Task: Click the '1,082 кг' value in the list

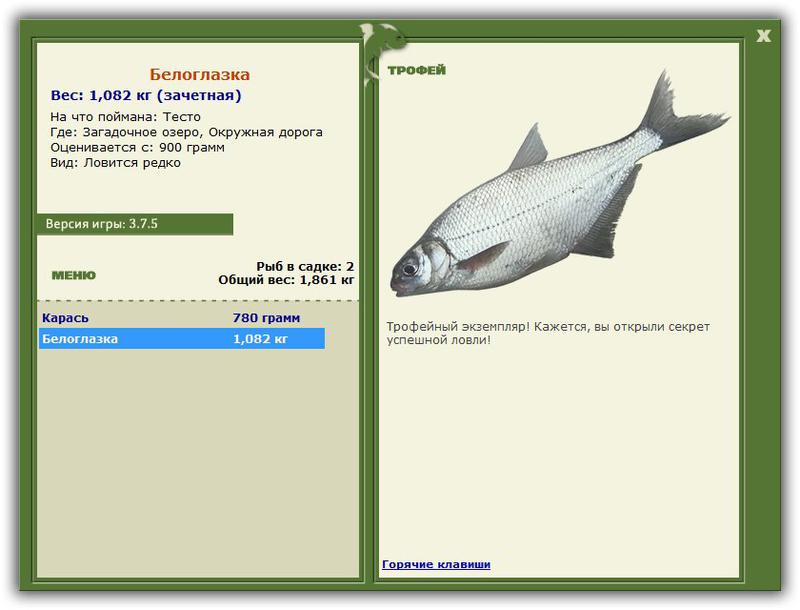Action: tap(260, 339)
